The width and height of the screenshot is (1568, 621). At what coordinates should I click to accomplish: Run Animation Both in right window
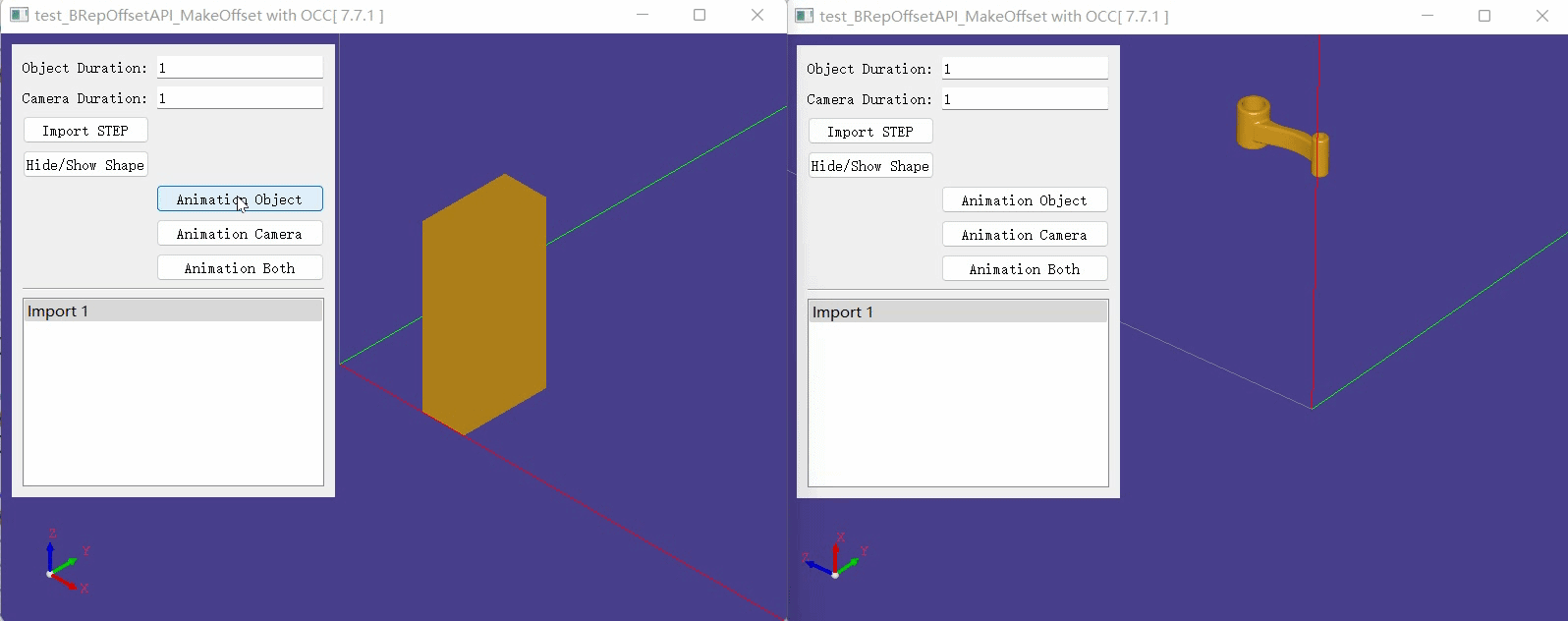click(x=1025, y=269)
